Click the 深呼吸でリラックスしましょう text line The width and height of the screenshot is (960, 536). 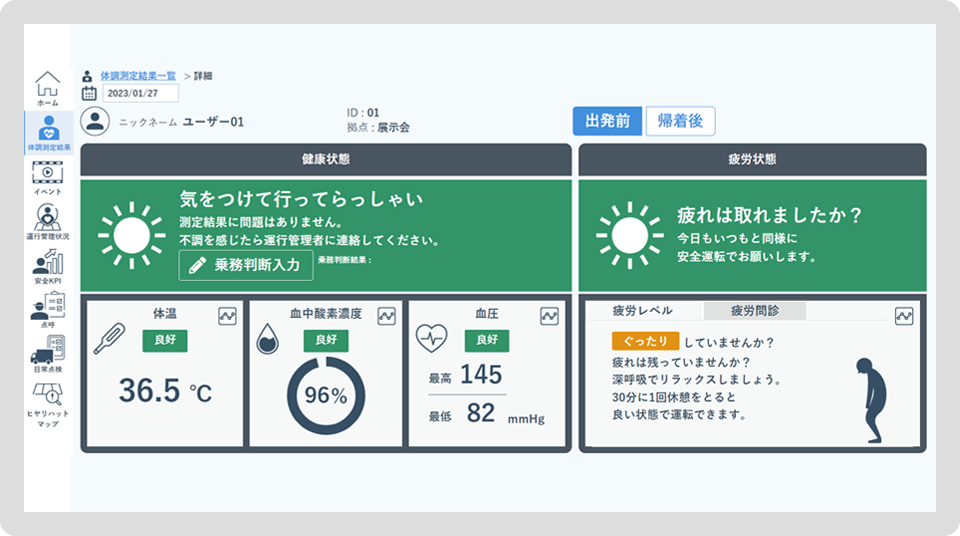point(697,380)
